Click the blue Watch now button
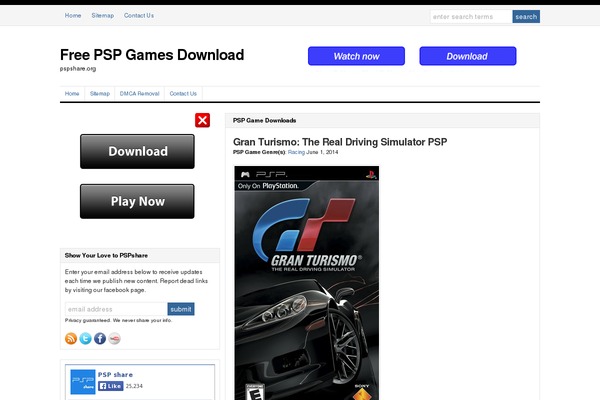Image resolution: width=600 pixels, height=400 pixels. 356,56
